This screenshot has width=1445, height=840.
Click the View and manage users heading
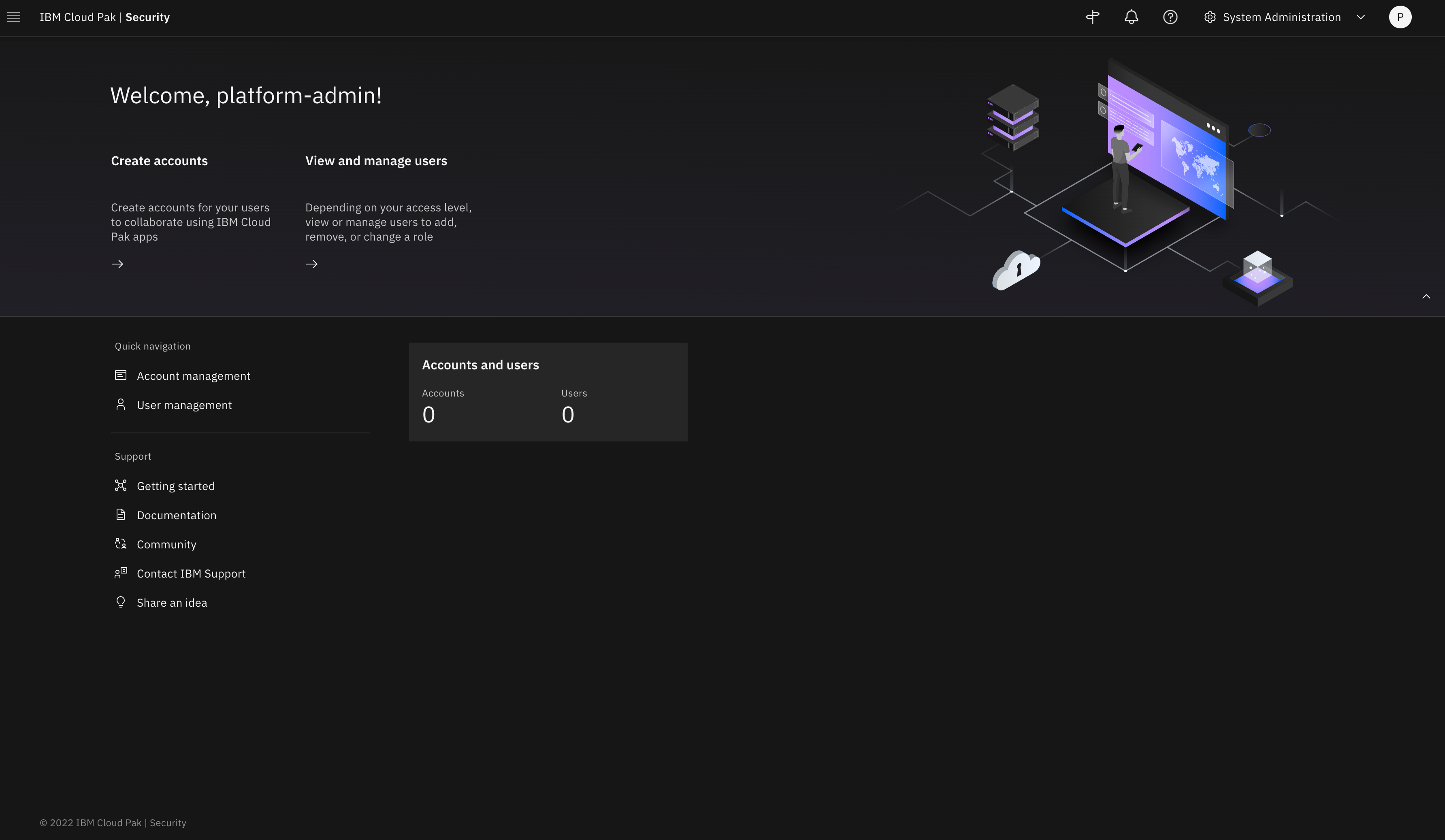(376, 161)
